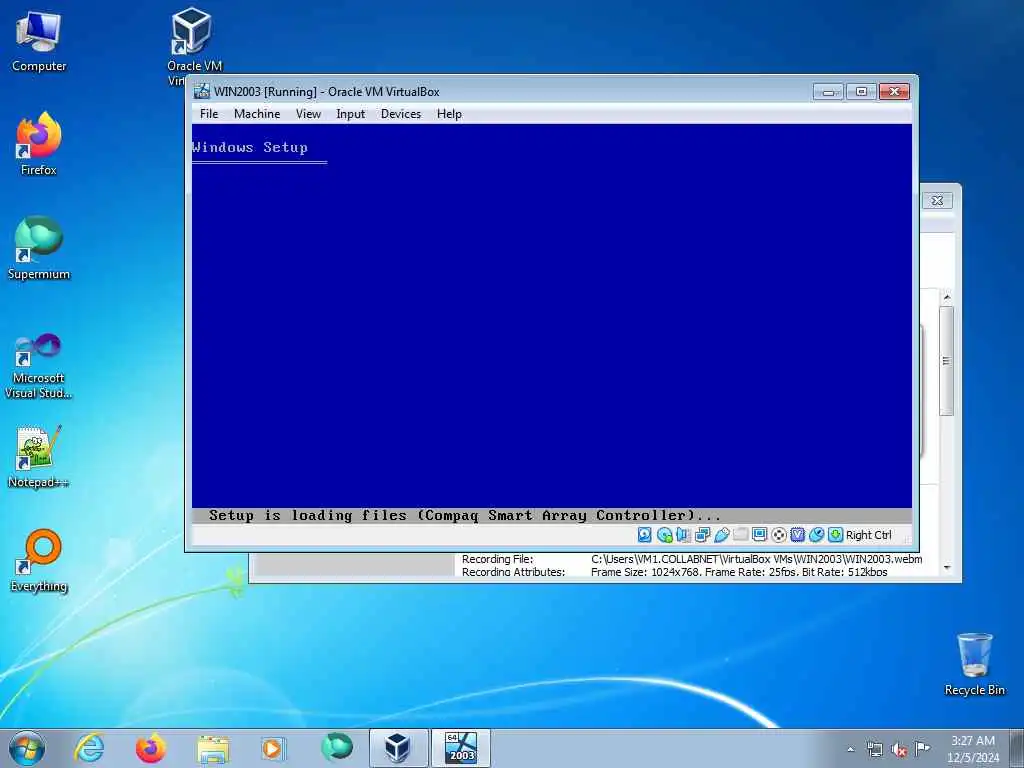Viewport: 1024px width, 768px height.
Task: Open the Windows Start menu orb
Action: (x=27, y=748)
